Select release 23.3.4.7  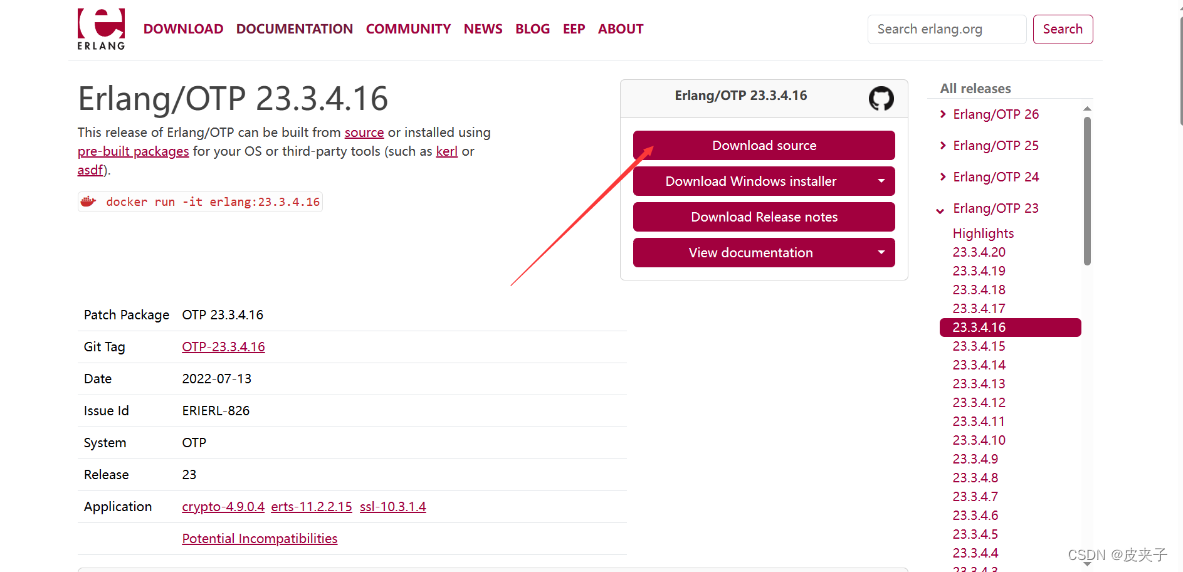click(x=976, y=497)
